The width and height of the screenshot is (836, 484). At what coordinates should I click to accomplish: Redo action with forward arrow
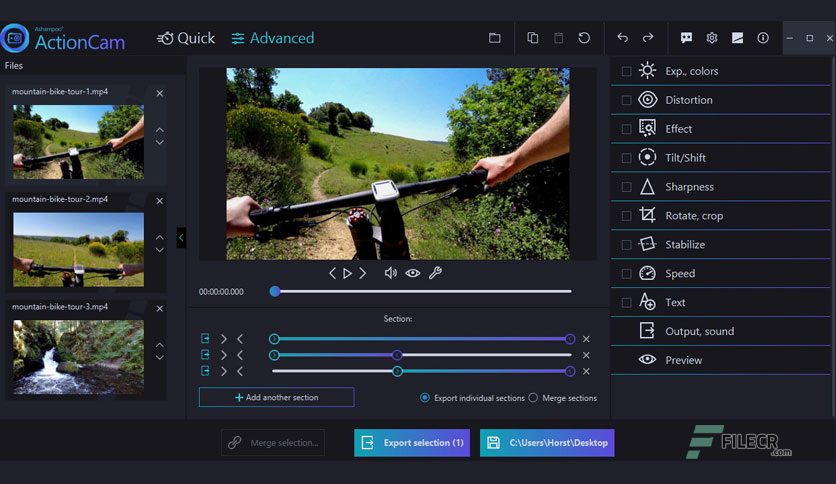[648, 38]
